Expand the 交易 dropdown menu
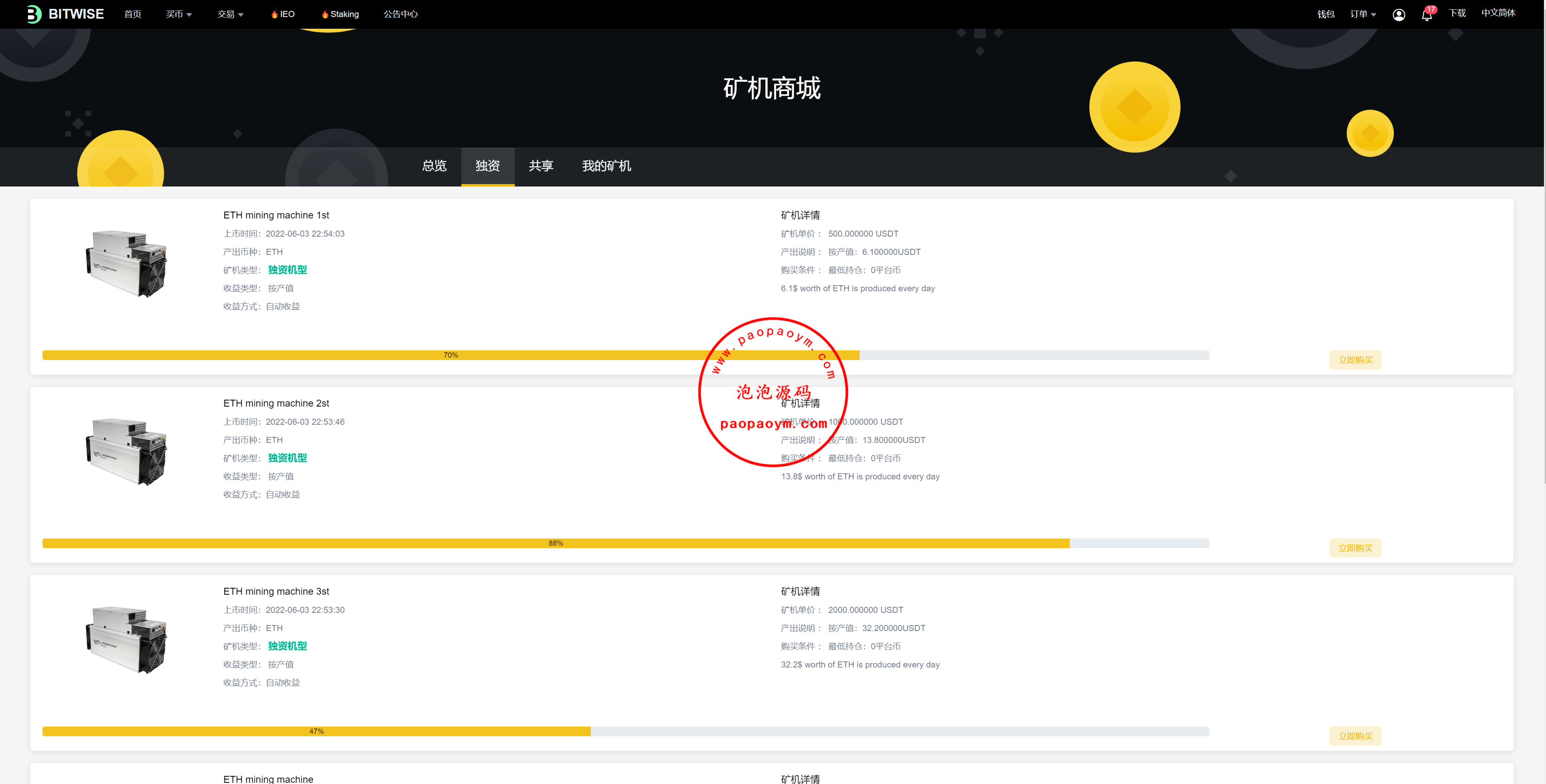Screen dimensions: 1546x784 coord(230,14)
